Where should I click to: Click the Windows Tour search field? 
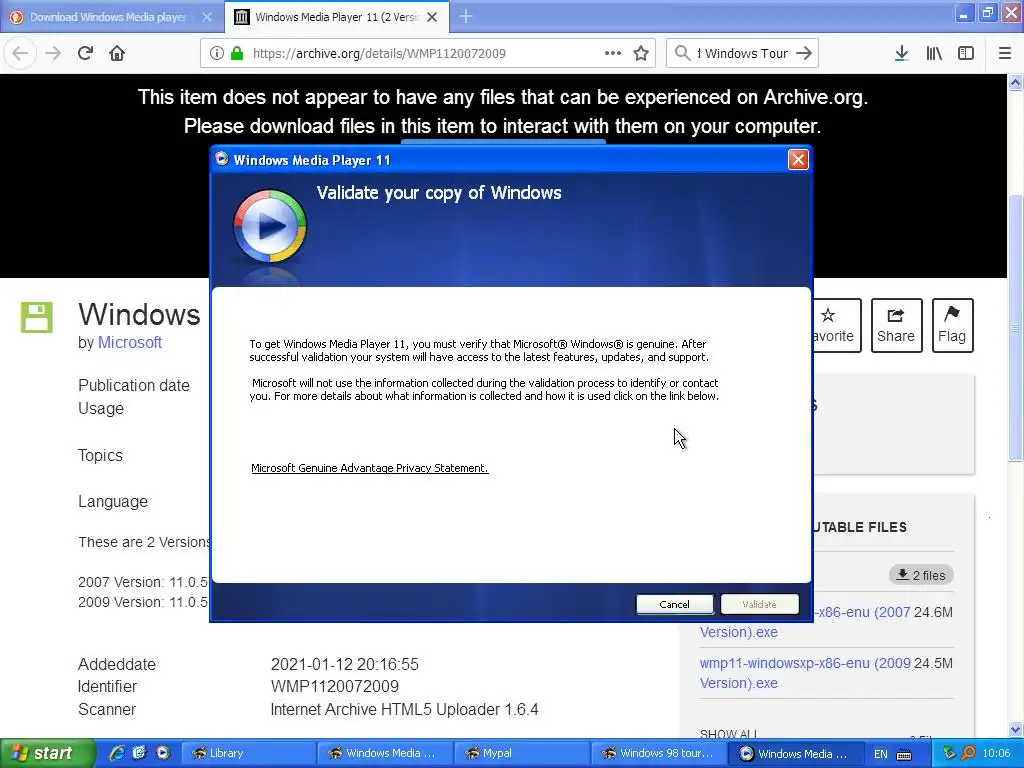pos(743,53)
